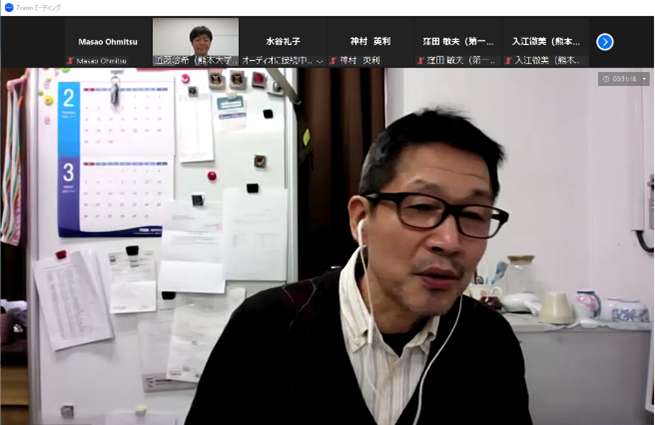Click muted mic icon for Masao Ohmitsu

pos(70,61)
